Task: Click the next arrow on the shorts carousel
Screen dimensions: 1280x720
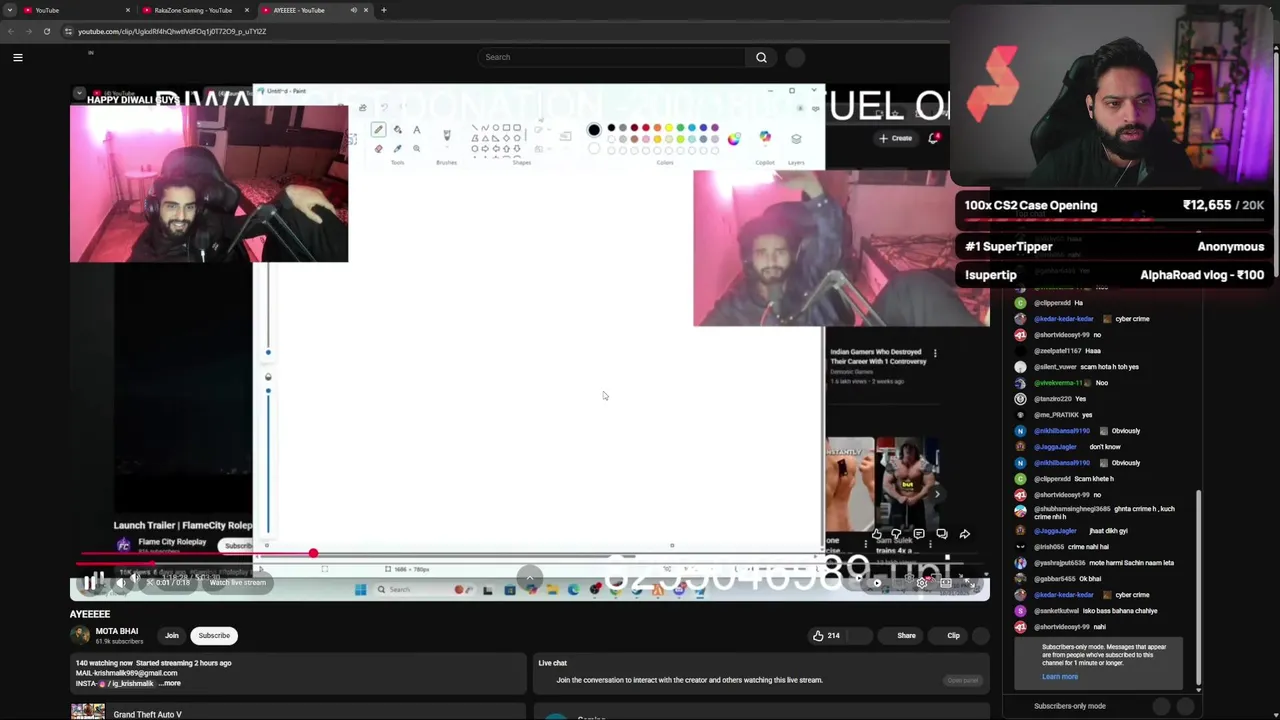Action: pos(937,493)
